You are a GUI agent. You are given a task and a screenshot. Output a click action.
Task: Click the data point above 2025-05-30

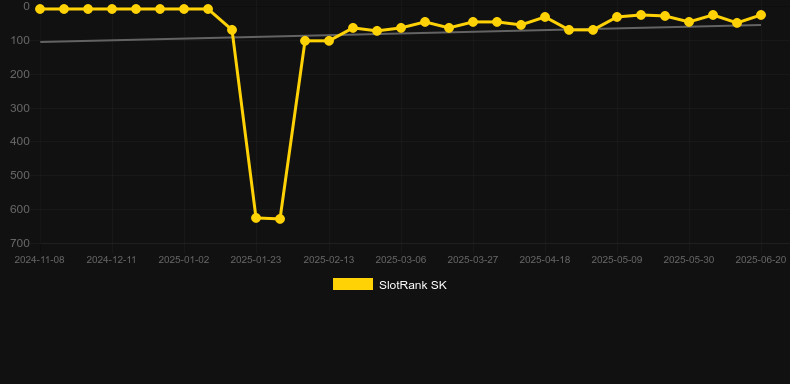(x=689, y=22)
